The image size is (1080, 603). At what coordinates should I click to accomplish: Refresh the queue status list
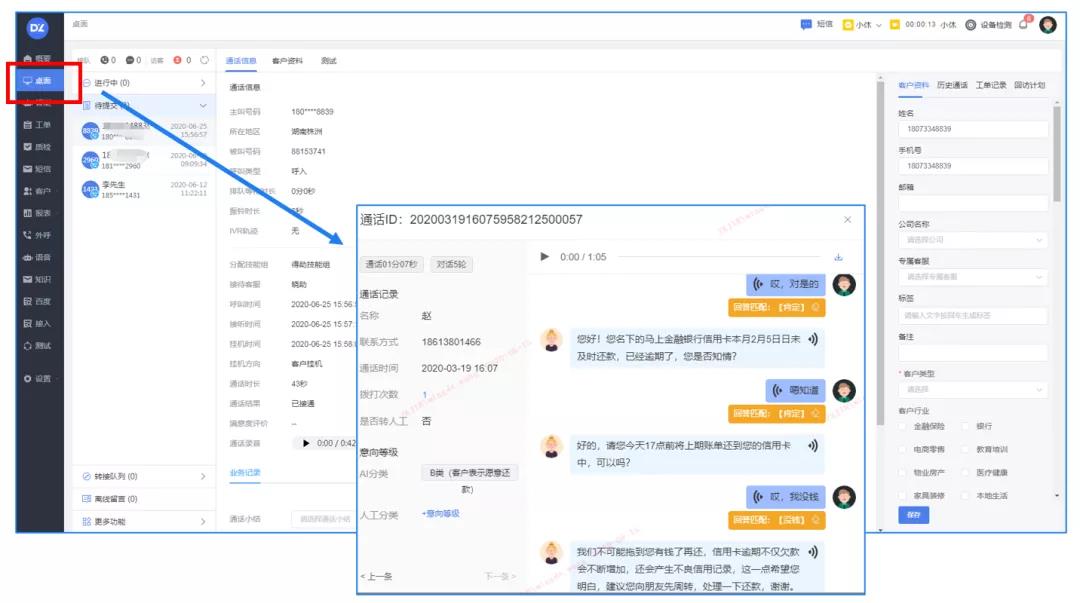pos(204,61)
